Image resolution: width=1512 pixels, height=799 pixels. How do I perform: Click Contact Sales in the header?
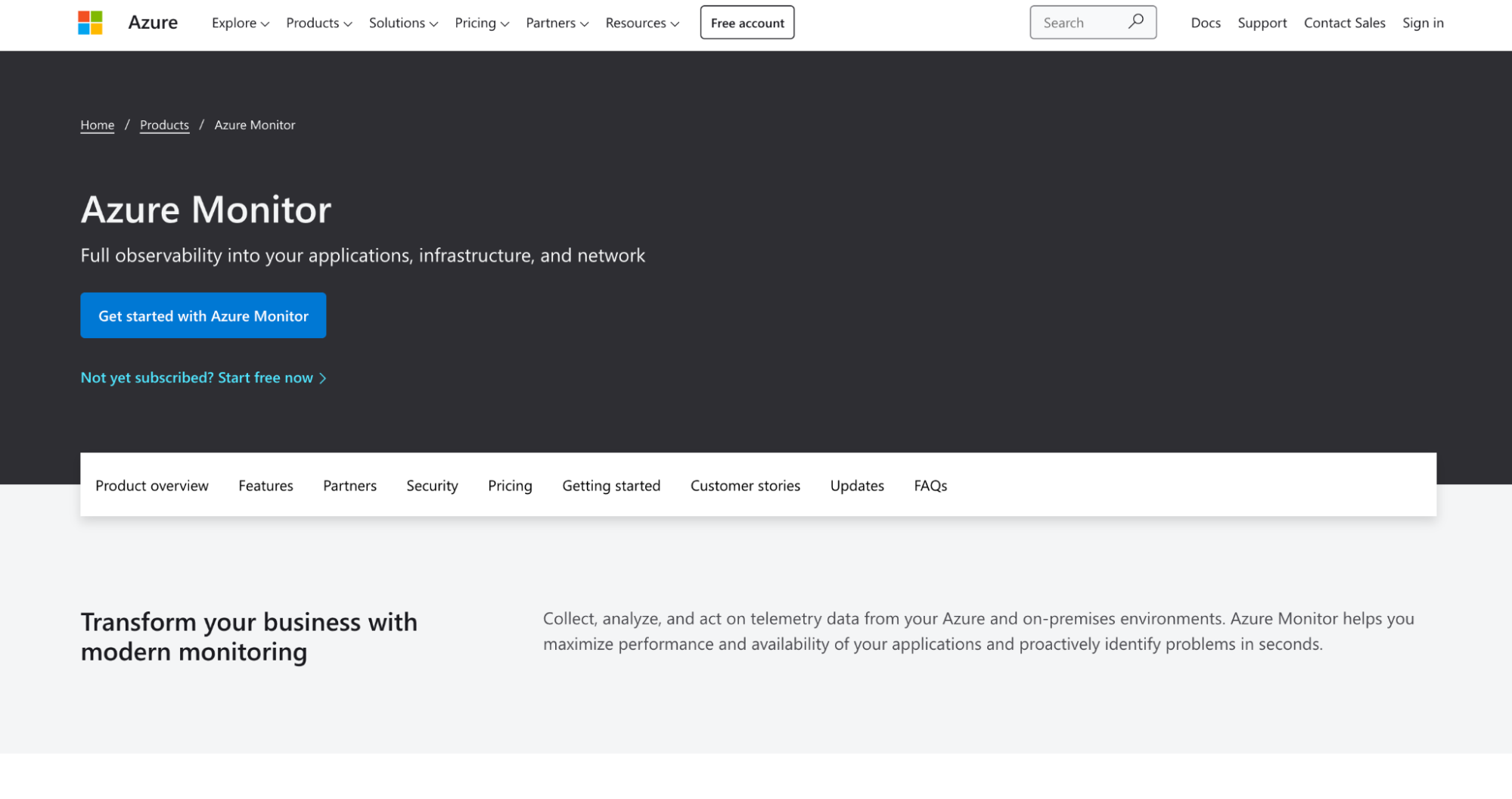[x=1344, y=23]
